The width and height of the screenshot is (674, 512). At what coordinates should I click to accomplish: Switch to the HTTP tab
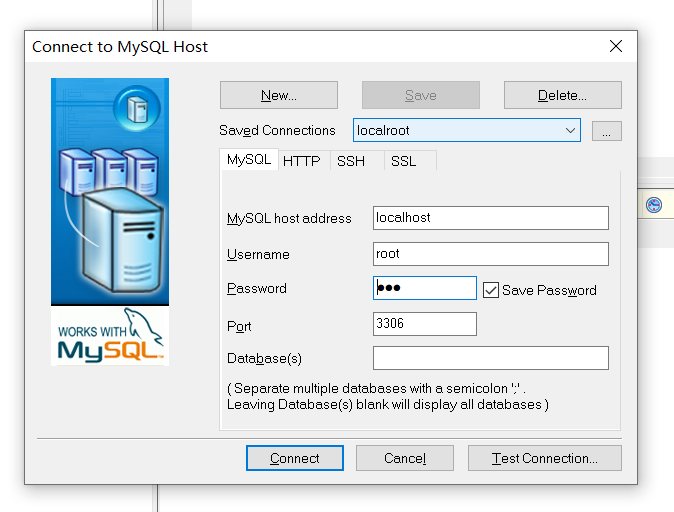(x=302, y=161)
